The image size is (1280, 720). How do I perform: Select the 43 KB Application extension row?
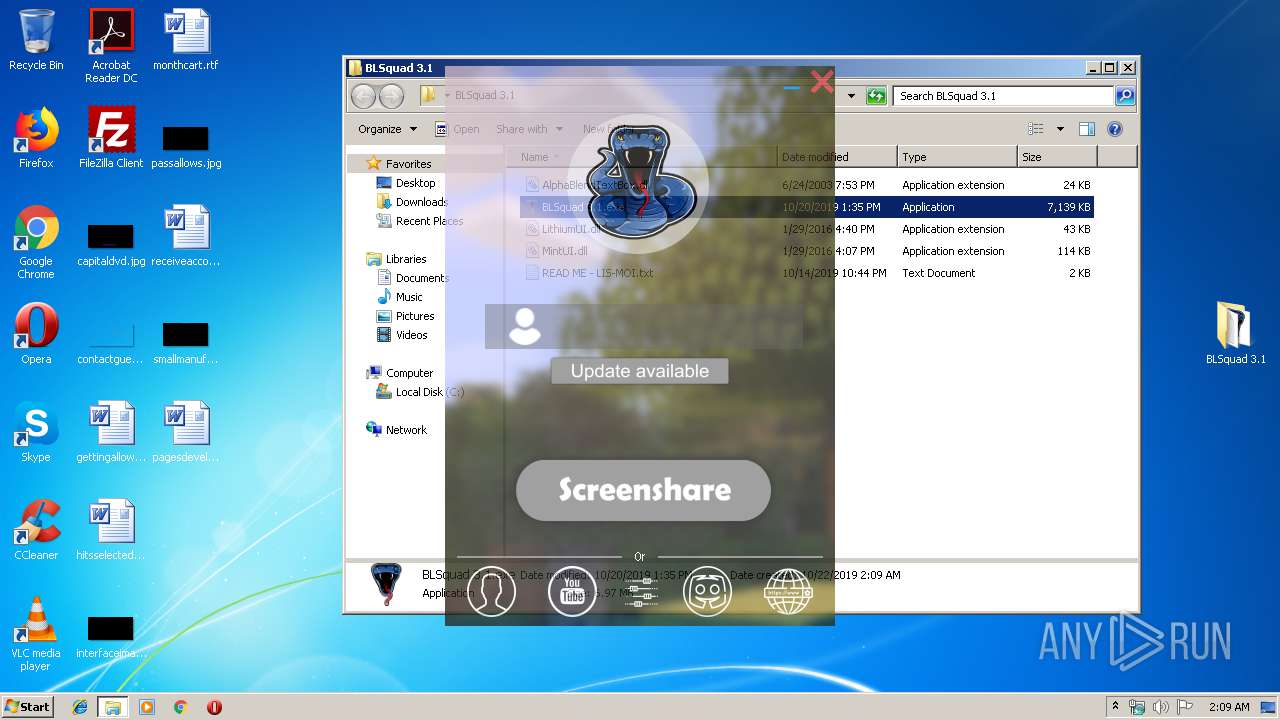(807, 229)
